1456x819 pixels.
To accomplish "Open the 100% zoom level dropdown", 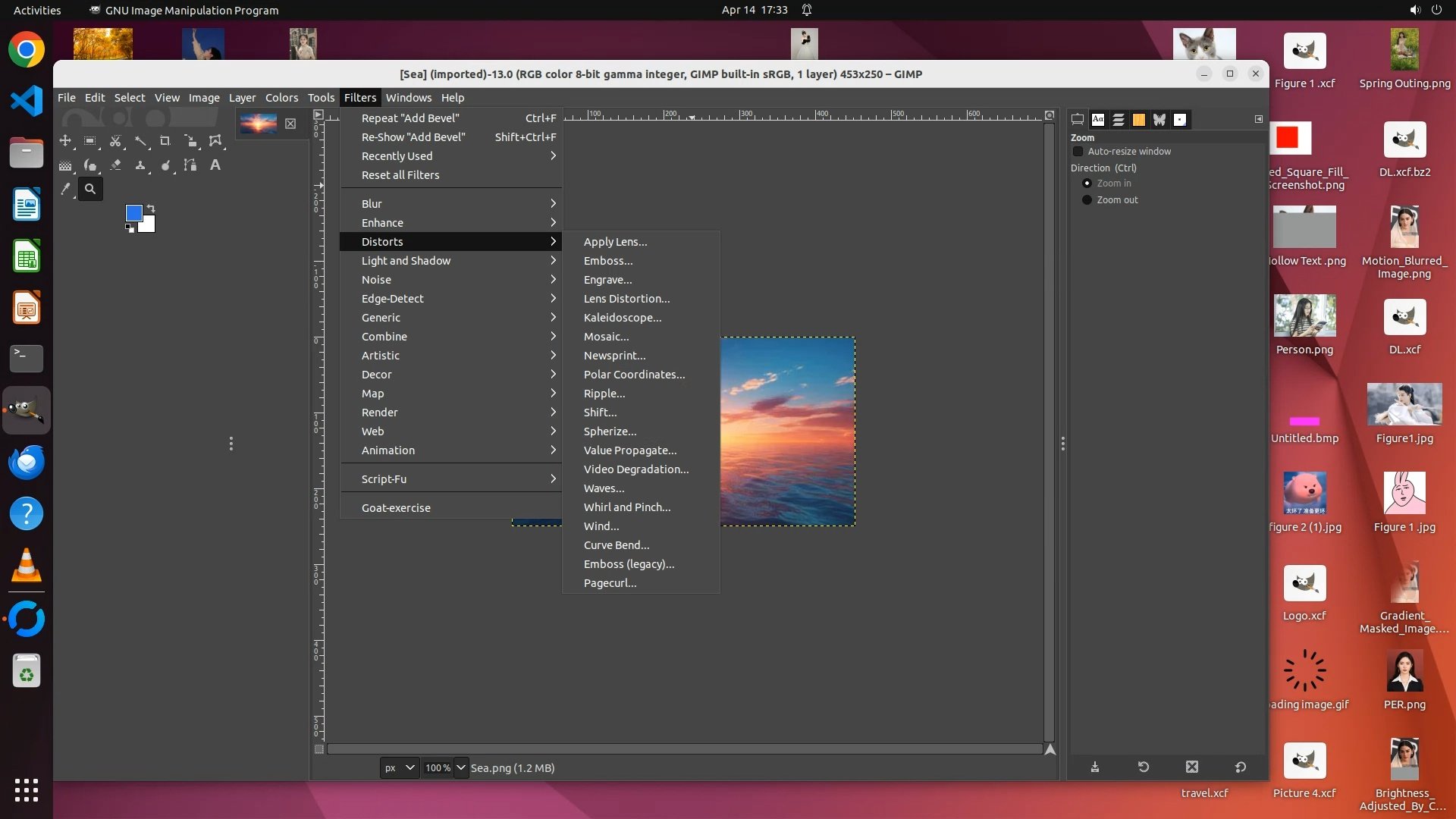I will coord(460,767).
